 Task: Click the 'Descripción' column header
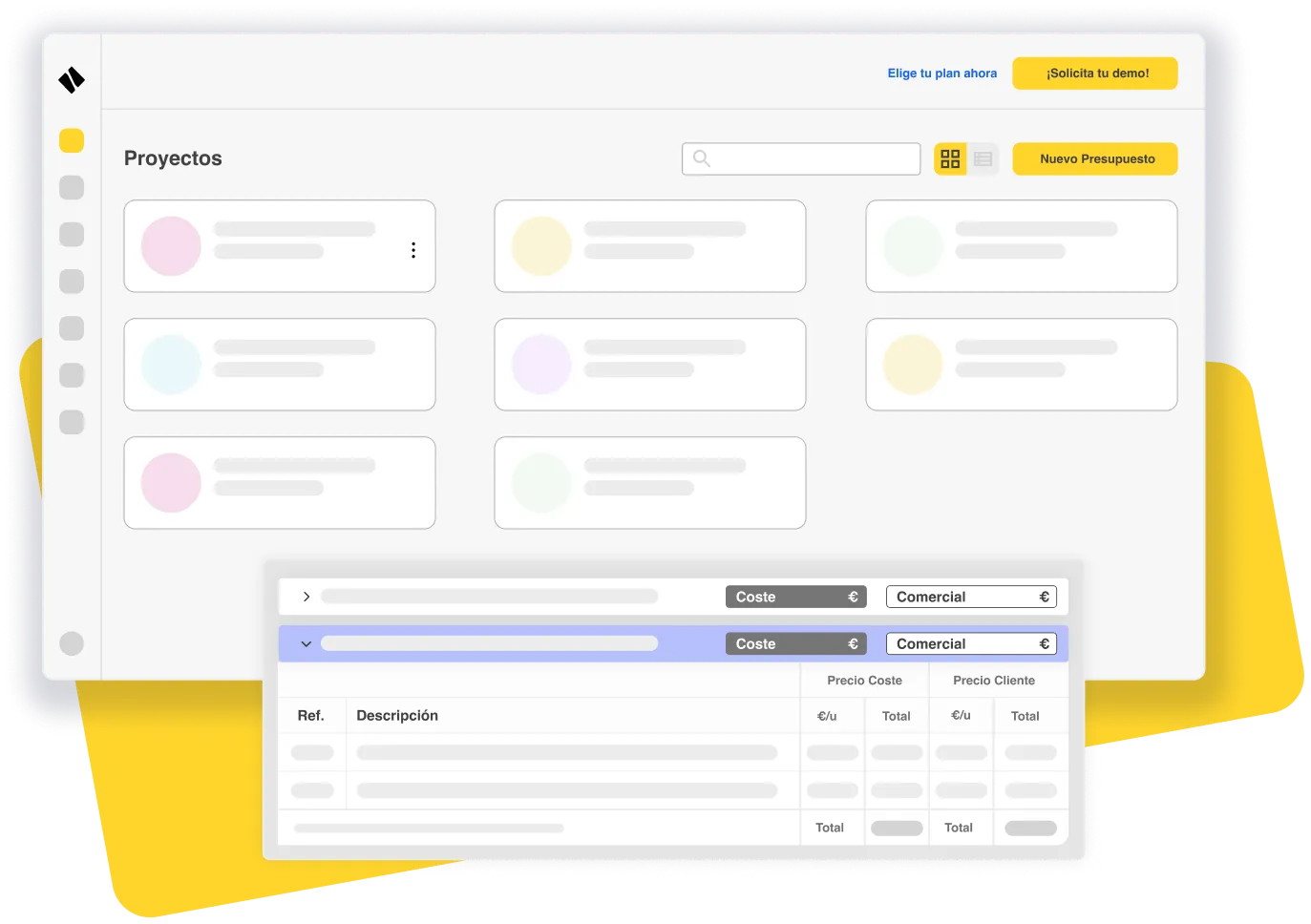click(x=397, y=716)
